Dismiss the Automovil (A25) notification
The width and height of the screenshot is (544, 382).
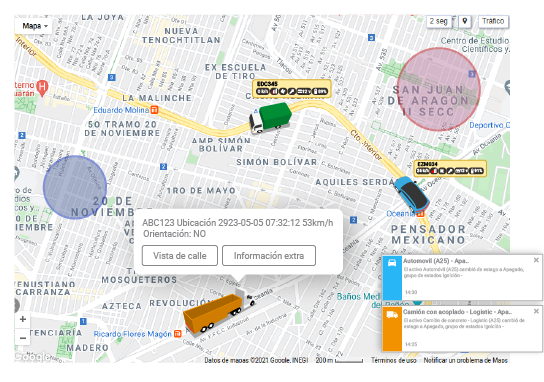(x=536, y=260)
